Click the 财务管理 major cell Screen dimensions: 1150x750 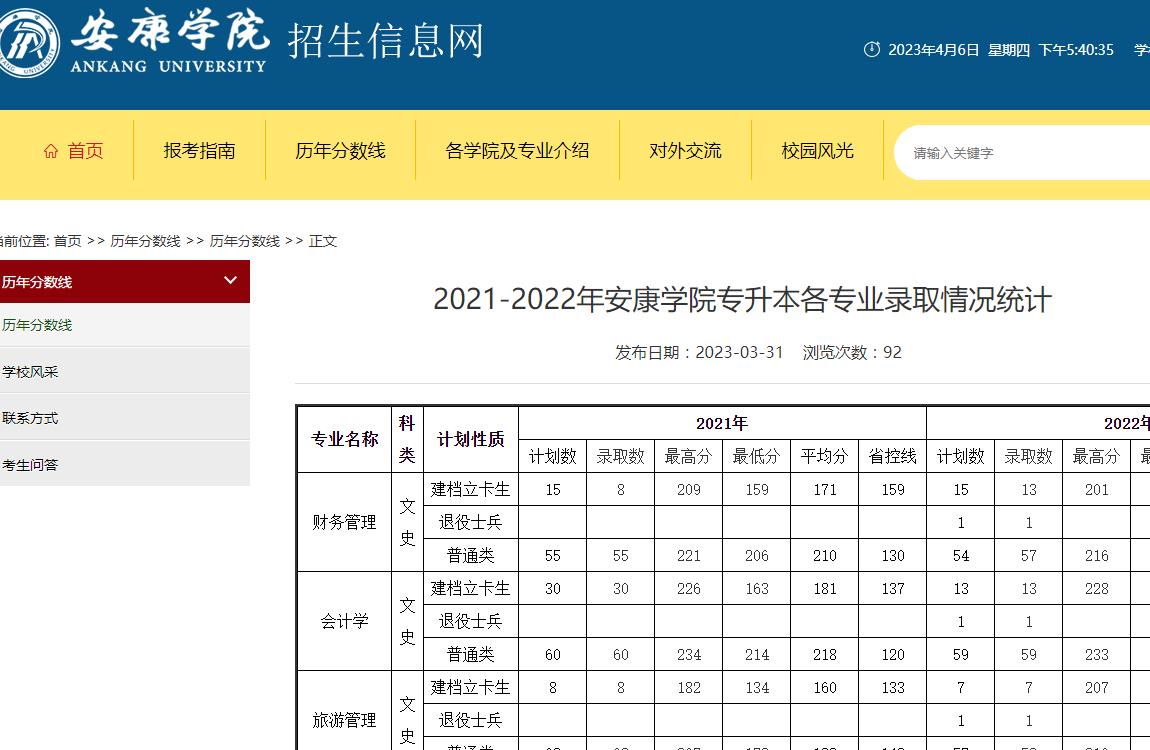[345, 522]
